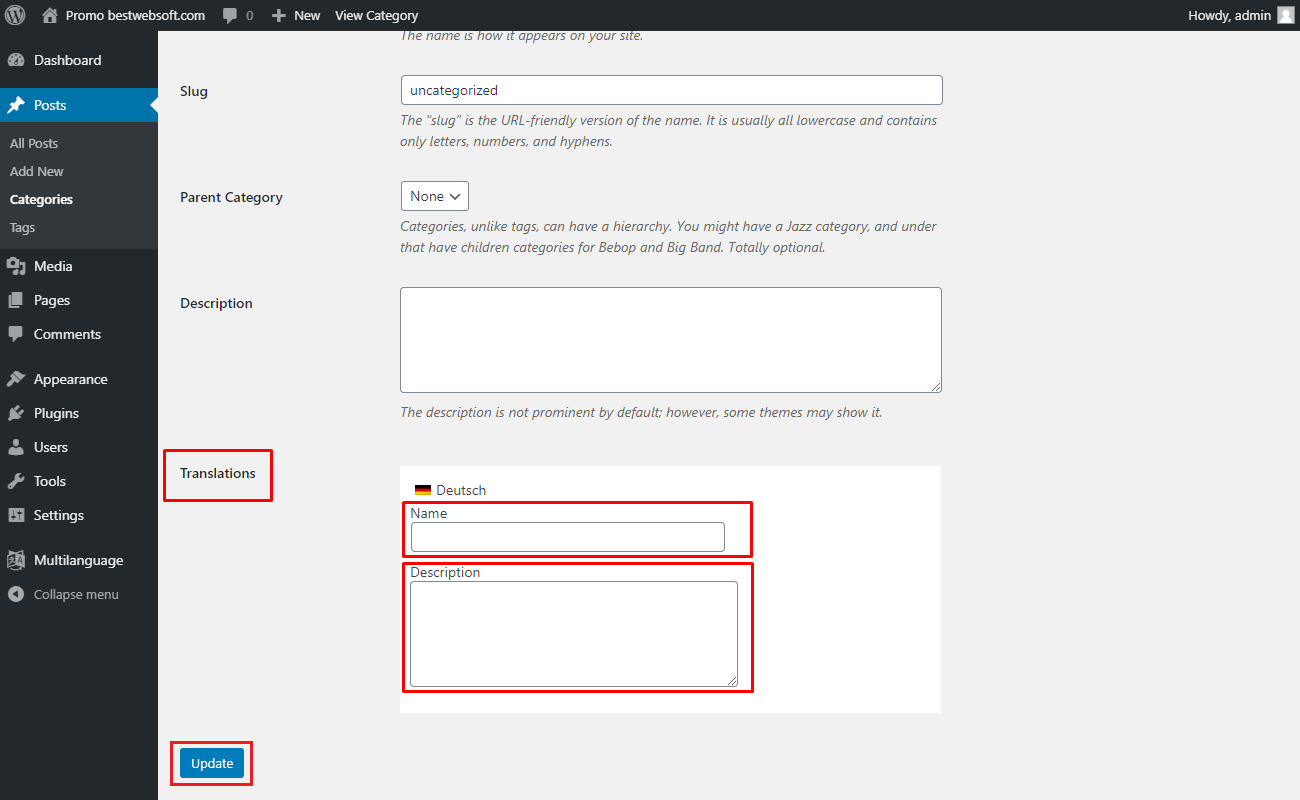Click the Plugins plug icon
The image size is (1300, 800).
pyautogui.click(x=16, y=413)
